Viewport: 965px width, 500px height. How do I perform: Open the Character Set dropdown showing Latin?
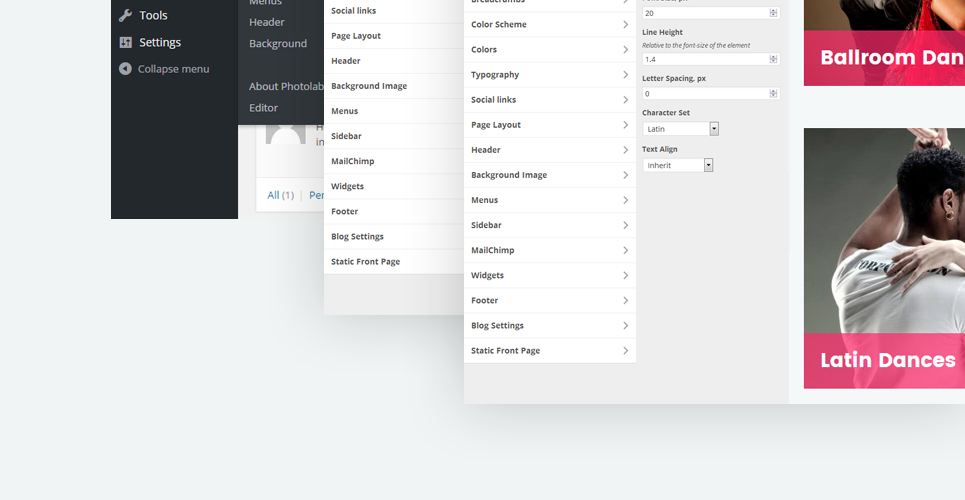681,129
